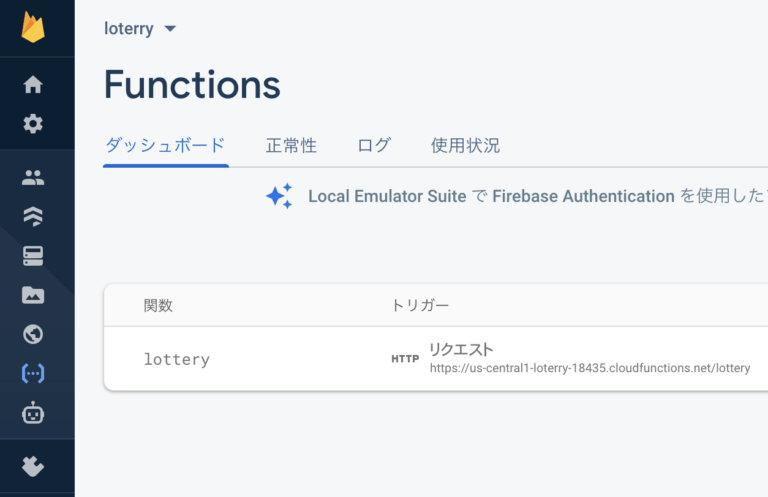Open project settings gear icon
This screenshot has height=497, width=768.
(x=33, y=124)
